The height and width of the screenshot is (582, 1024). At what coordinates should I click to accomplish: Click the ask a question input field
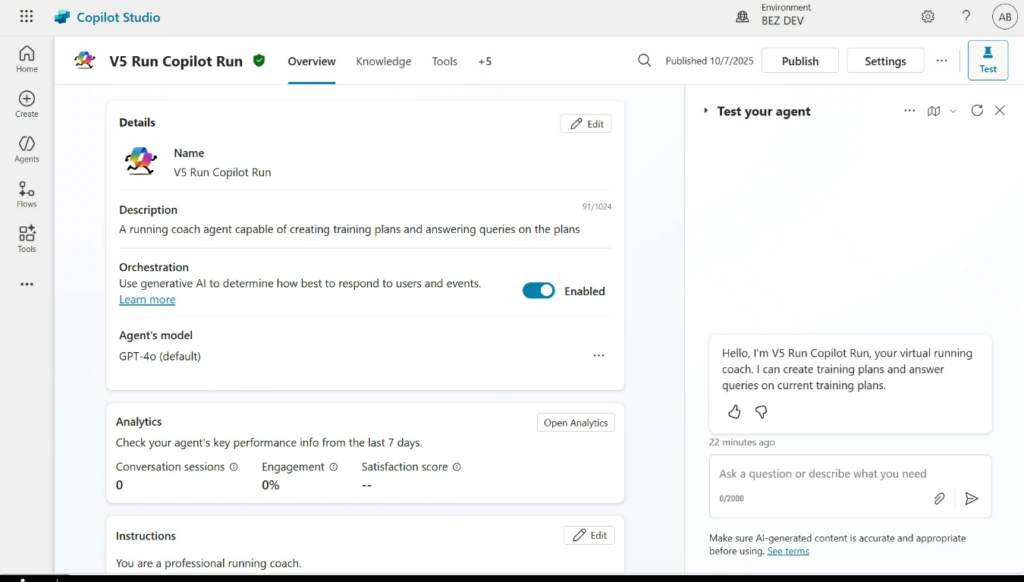pyautogui.click(x=822, y=474)
